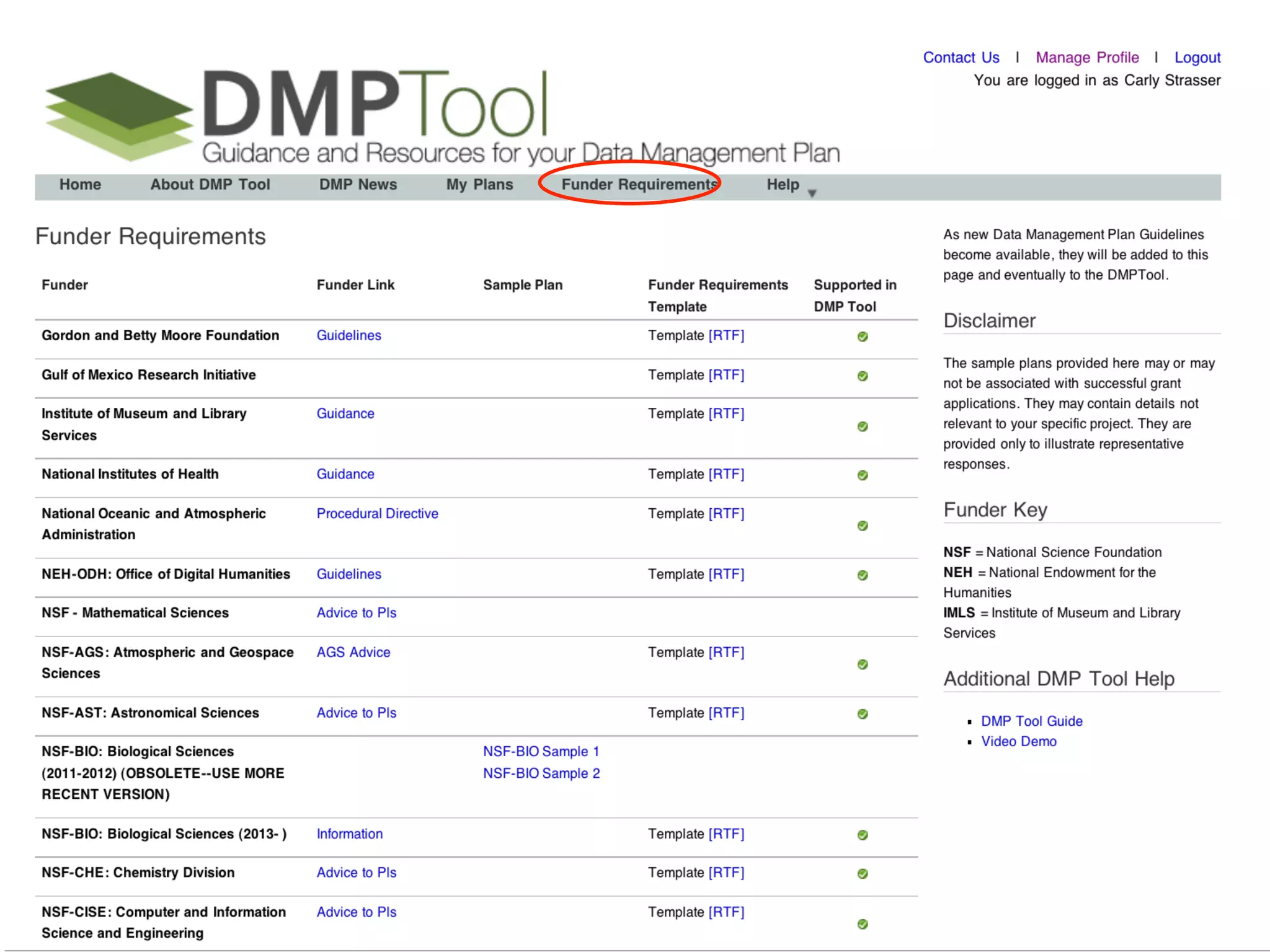Open NSF-BIO Sample 1 plan link
The width and height of the screenshot is (1270, 952).
[541, 751]
